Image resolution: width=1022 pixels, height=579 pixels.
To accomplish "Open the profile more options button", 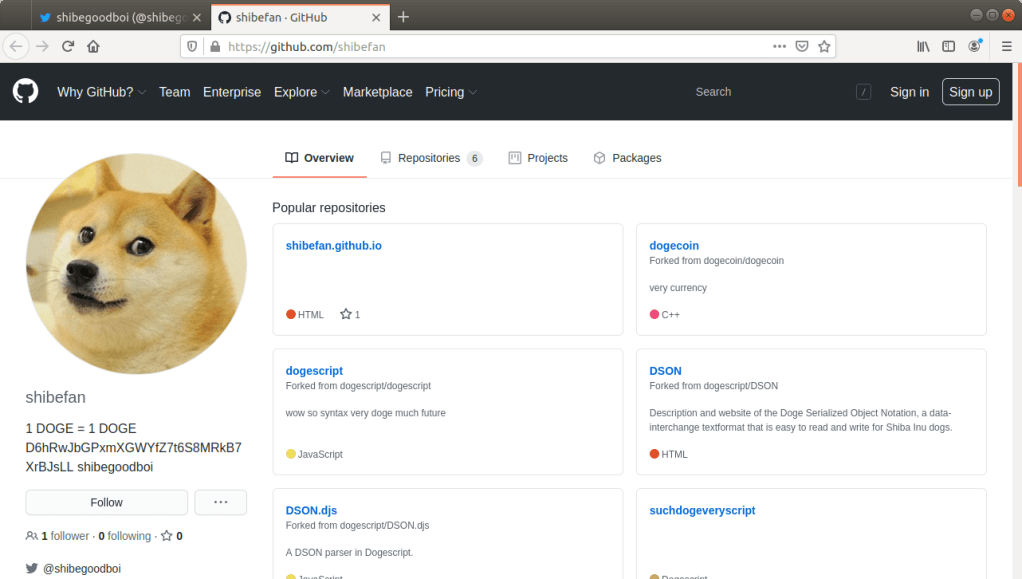I will pos(220,502).
